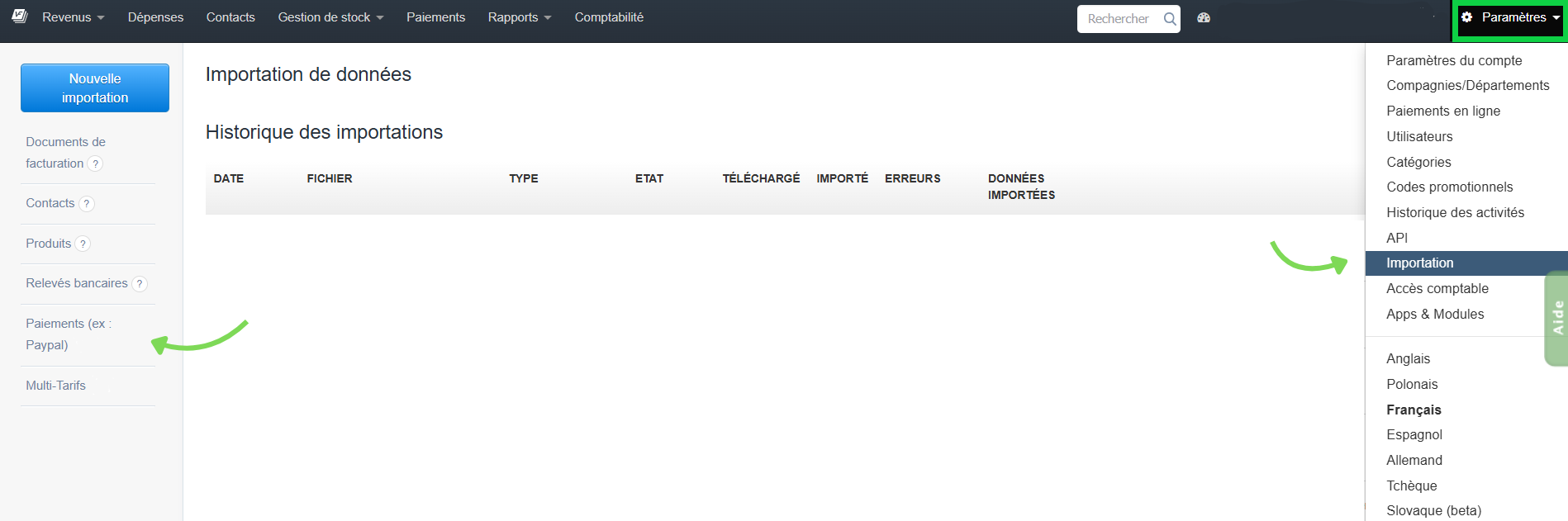Click the DONNÉES IMPORTÉES column header
This screenshot has height=521, width=1568.
[1021, 187]
